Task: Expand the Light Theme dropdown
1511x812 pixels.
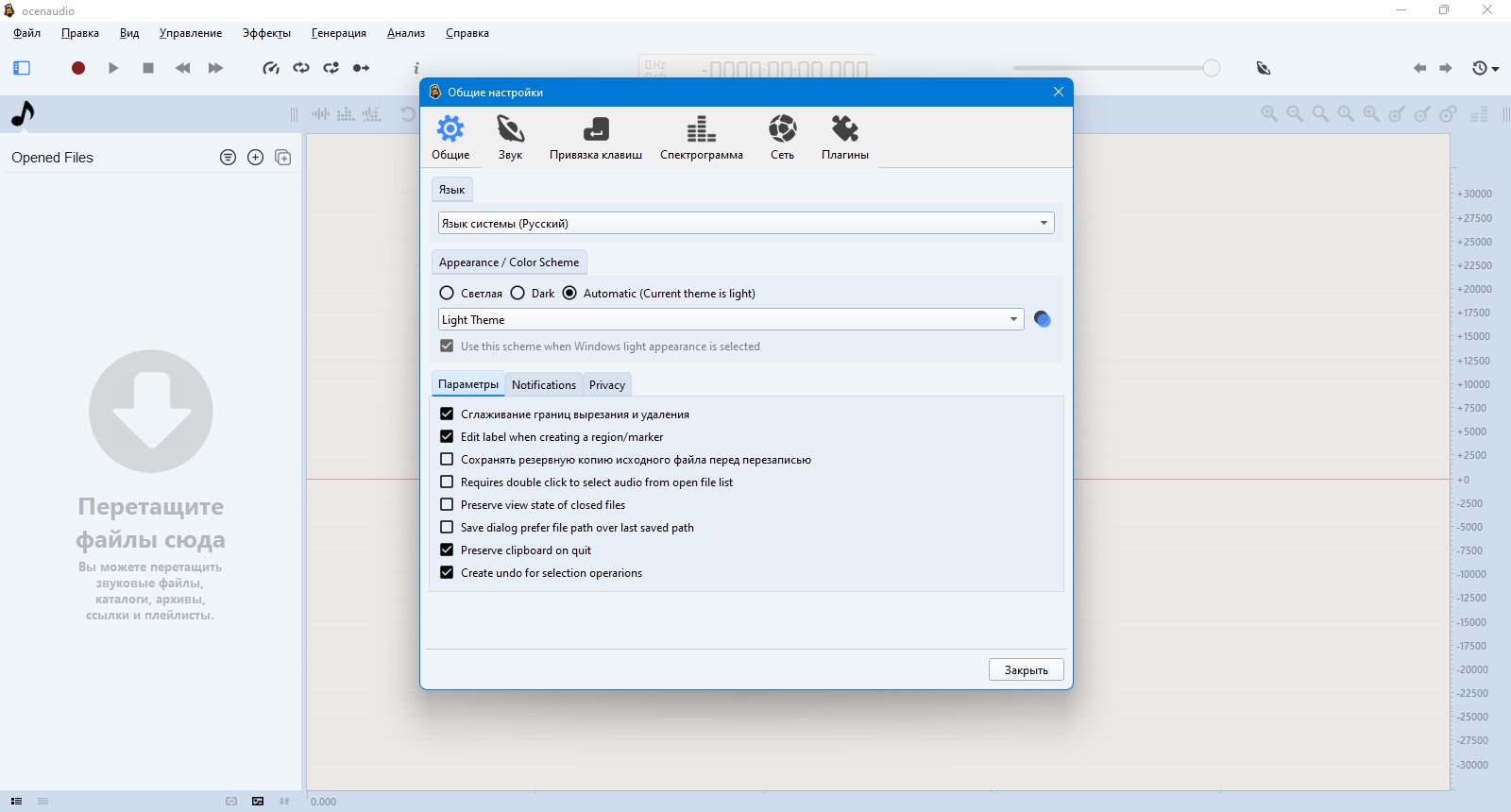Action: tap(731, 319)
